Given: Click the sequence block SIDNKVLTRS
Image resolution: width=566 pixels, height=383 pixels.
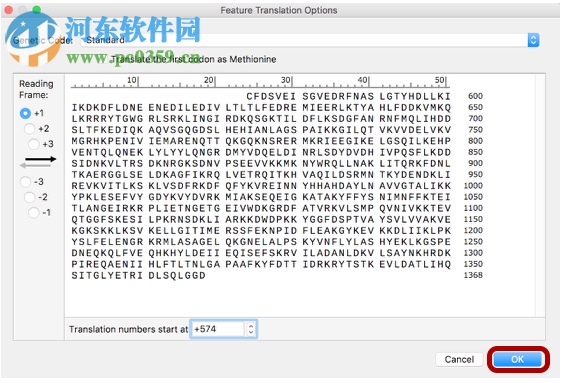Looking at the screenshot, I should 108,164.
